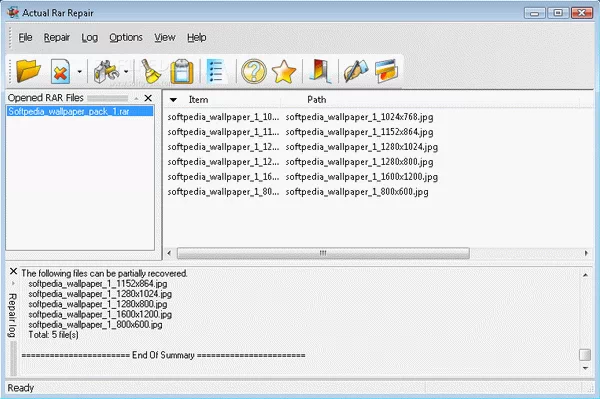
Task: Click the horizontal scrollbar thumb in file list
Action: pos(323,253)
